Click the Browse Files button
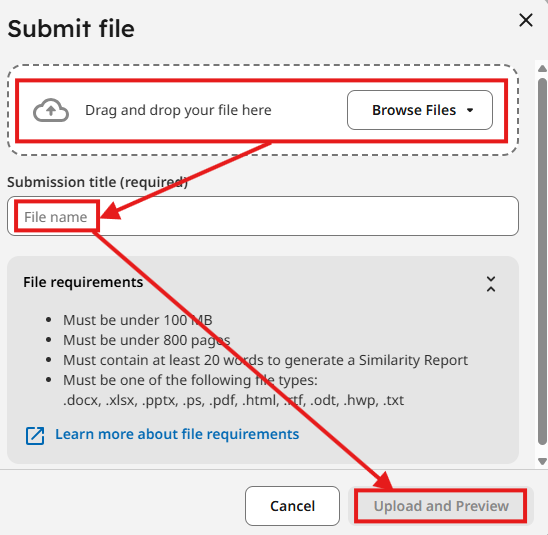Image resolution: width=548 pixels, height=535 pixels. pyautogui.click(x=420, y=110)
